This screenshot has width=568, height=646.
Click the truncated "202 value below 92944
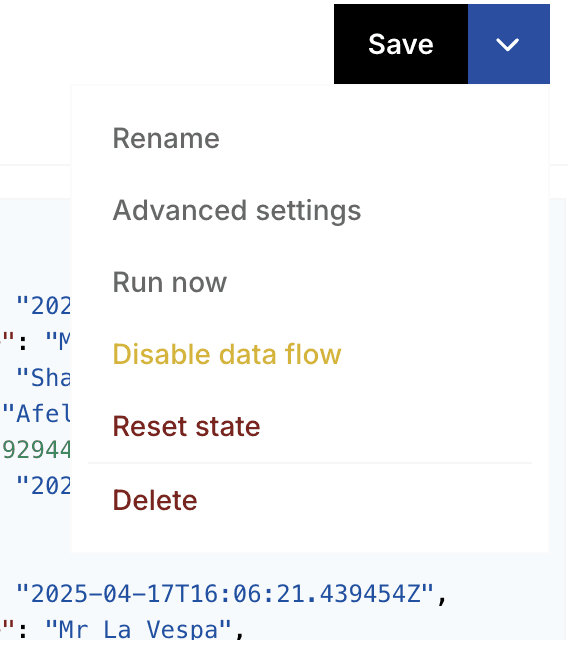pos(43,485)
